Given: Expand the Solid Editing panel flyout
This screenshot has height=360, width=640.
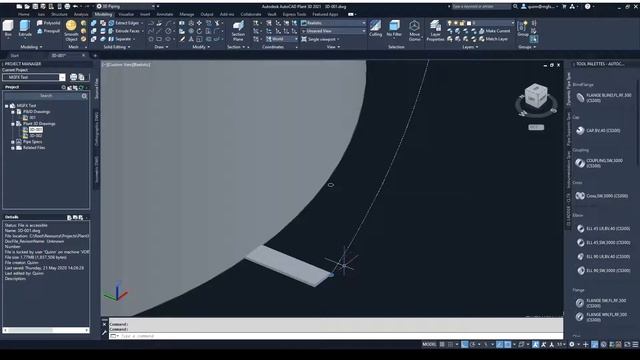Looking at the screenshot, I should pos(116,47).
